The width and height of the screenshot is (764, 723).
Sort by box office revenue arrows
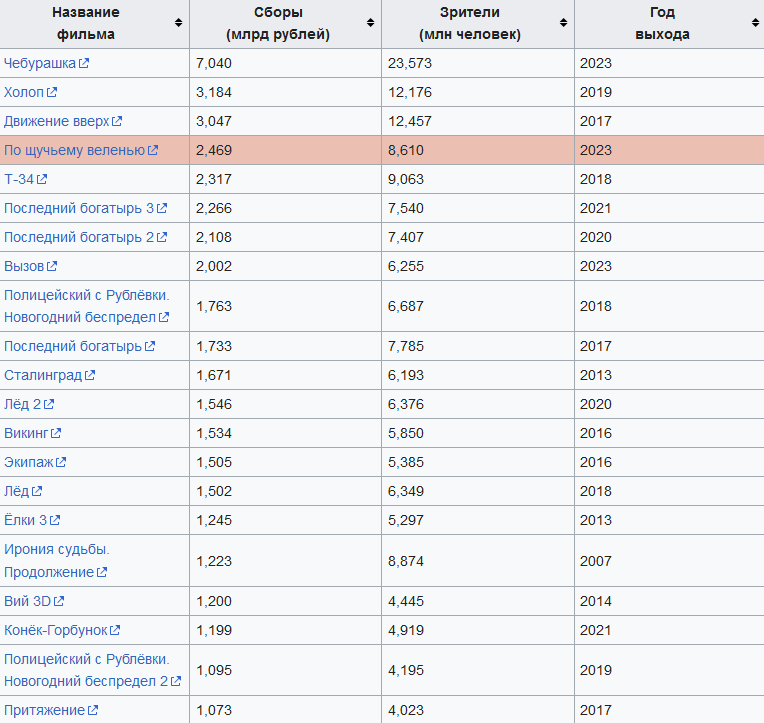tap(370, 23)
